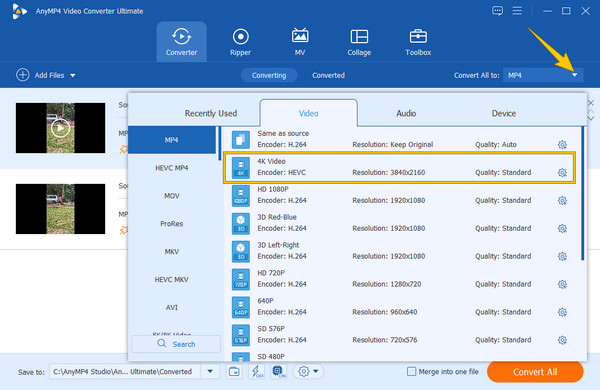Screen dimensions: 600x390
Task: Enable Merge into one file checkbox
Action: point(411,371)
